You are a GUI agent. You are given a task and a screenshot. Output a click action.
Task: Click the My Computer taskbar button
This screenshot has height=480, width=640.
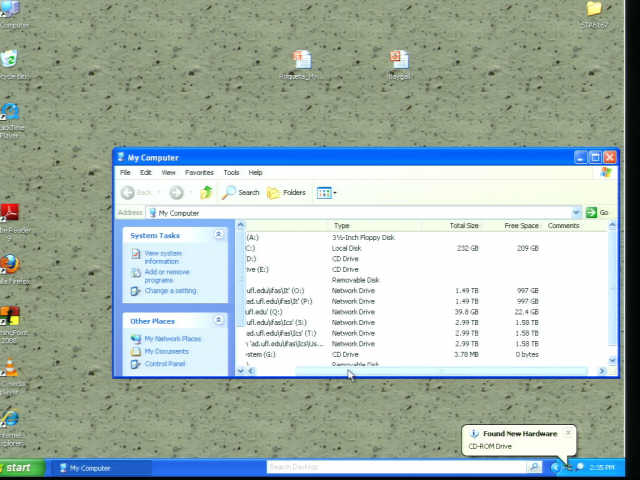point(100,468)
